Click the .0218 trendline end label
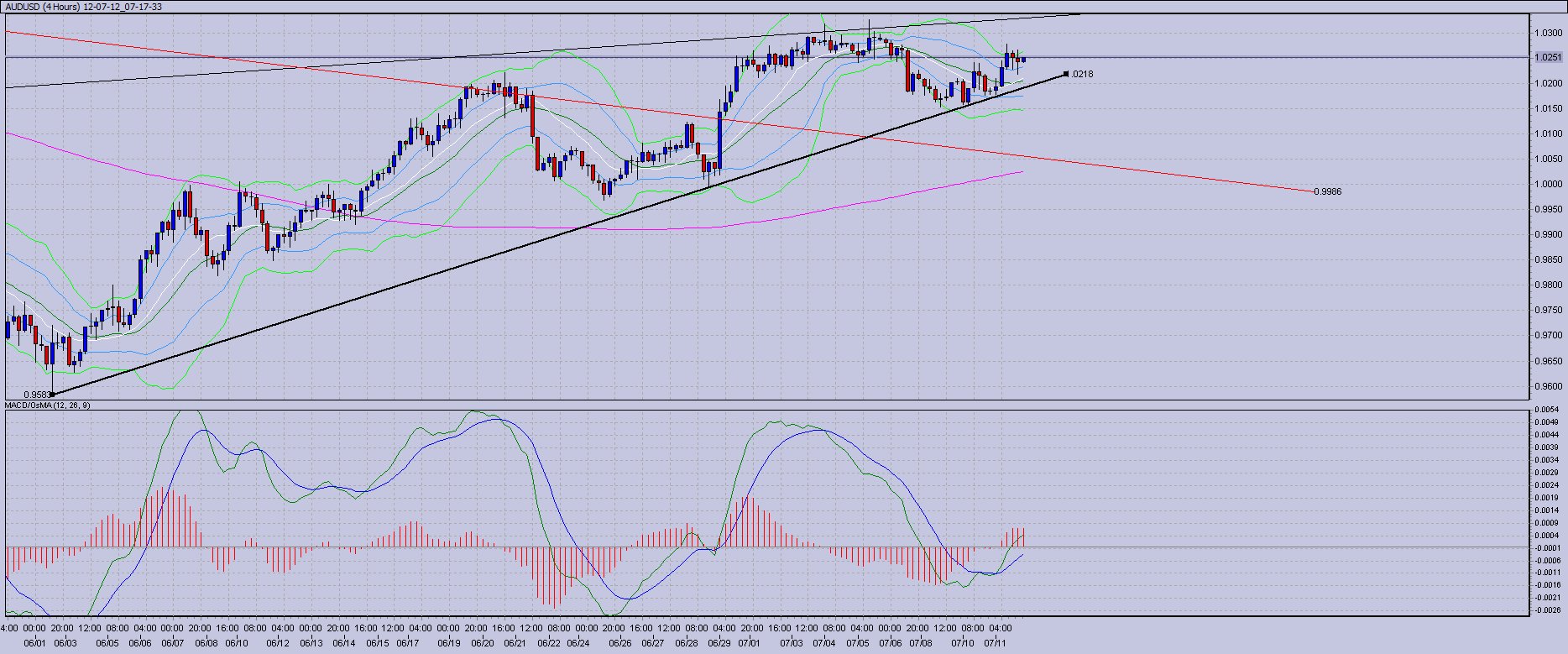Image resolution: width=1568 pixels, height=654 pixels. coord(1083,74)
